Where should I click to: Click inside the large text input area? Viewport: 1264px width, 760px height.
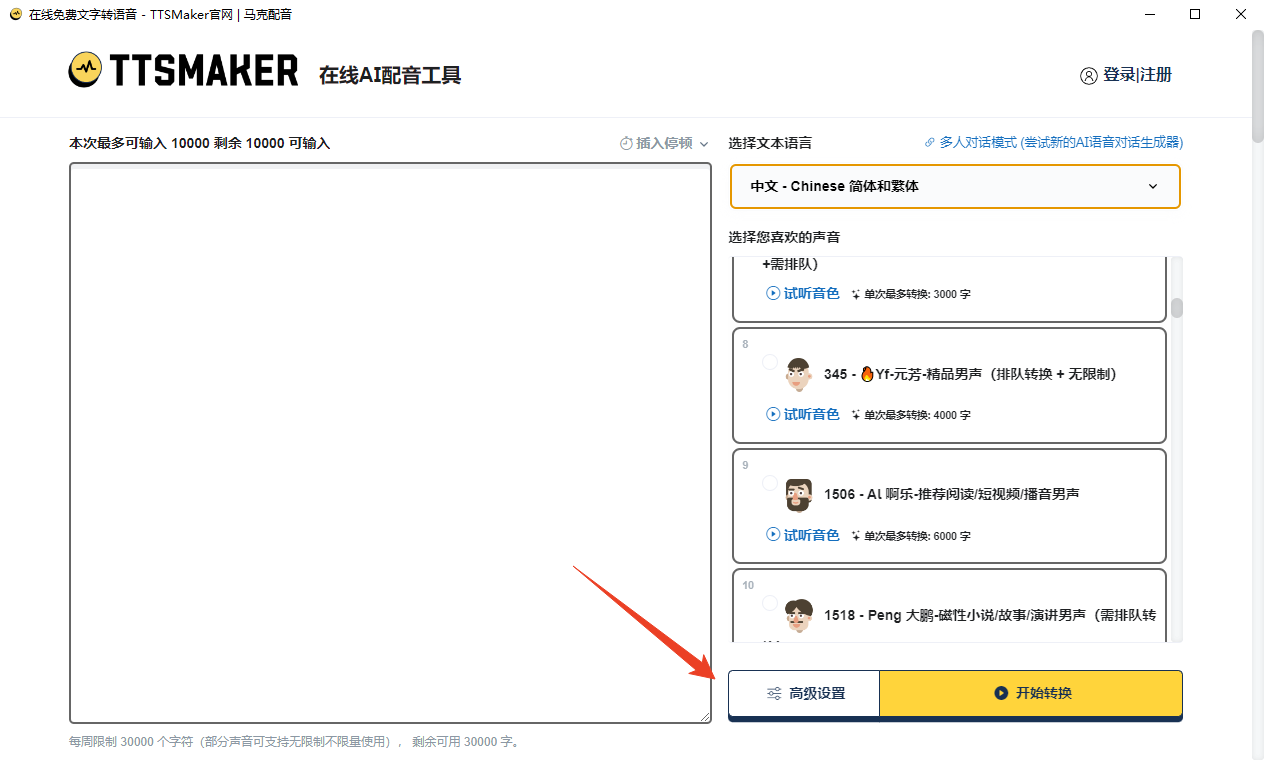tap(390, 440)
